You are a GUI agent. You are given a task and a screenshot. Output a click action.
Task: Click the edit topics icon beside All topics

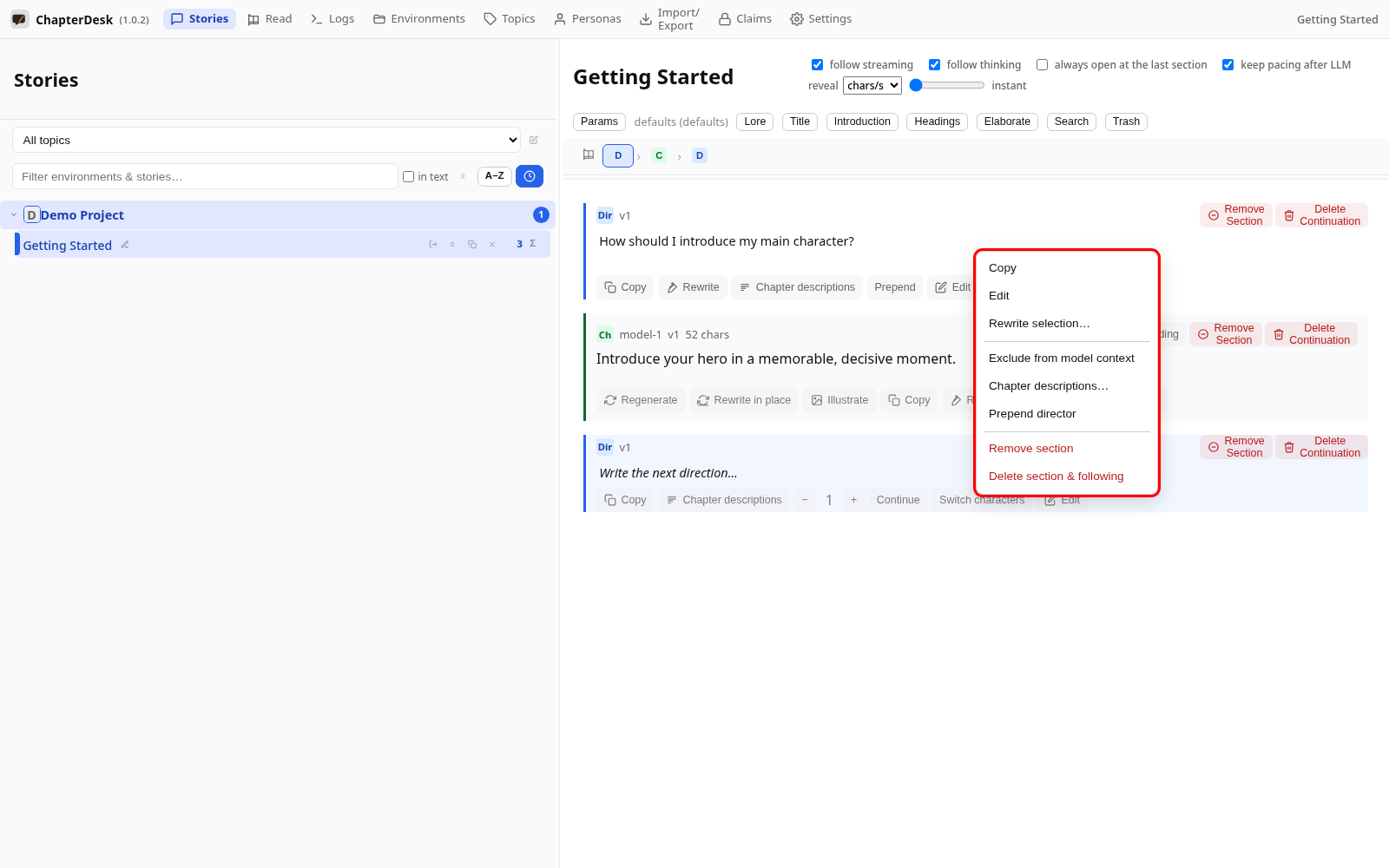click(x=534, y=140)
